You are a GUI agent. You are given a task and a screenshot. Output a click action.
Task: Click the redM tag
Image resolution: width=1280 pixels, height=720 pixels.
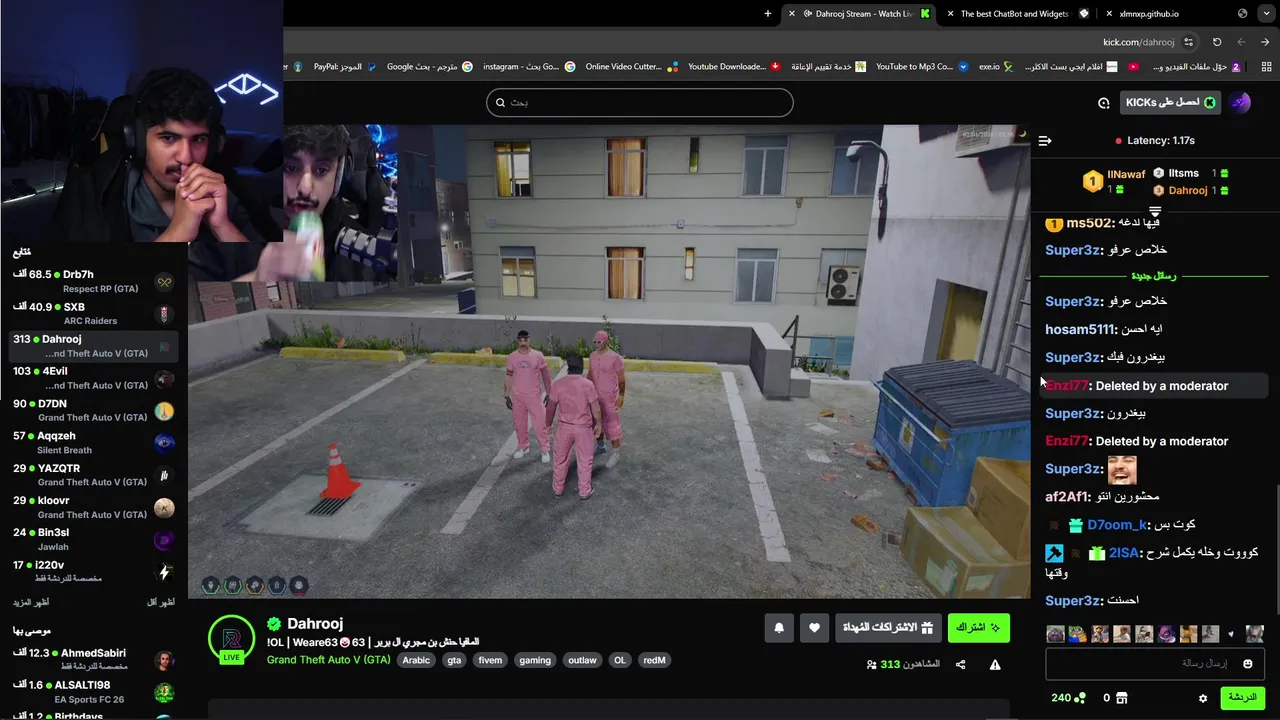(654, 660)
